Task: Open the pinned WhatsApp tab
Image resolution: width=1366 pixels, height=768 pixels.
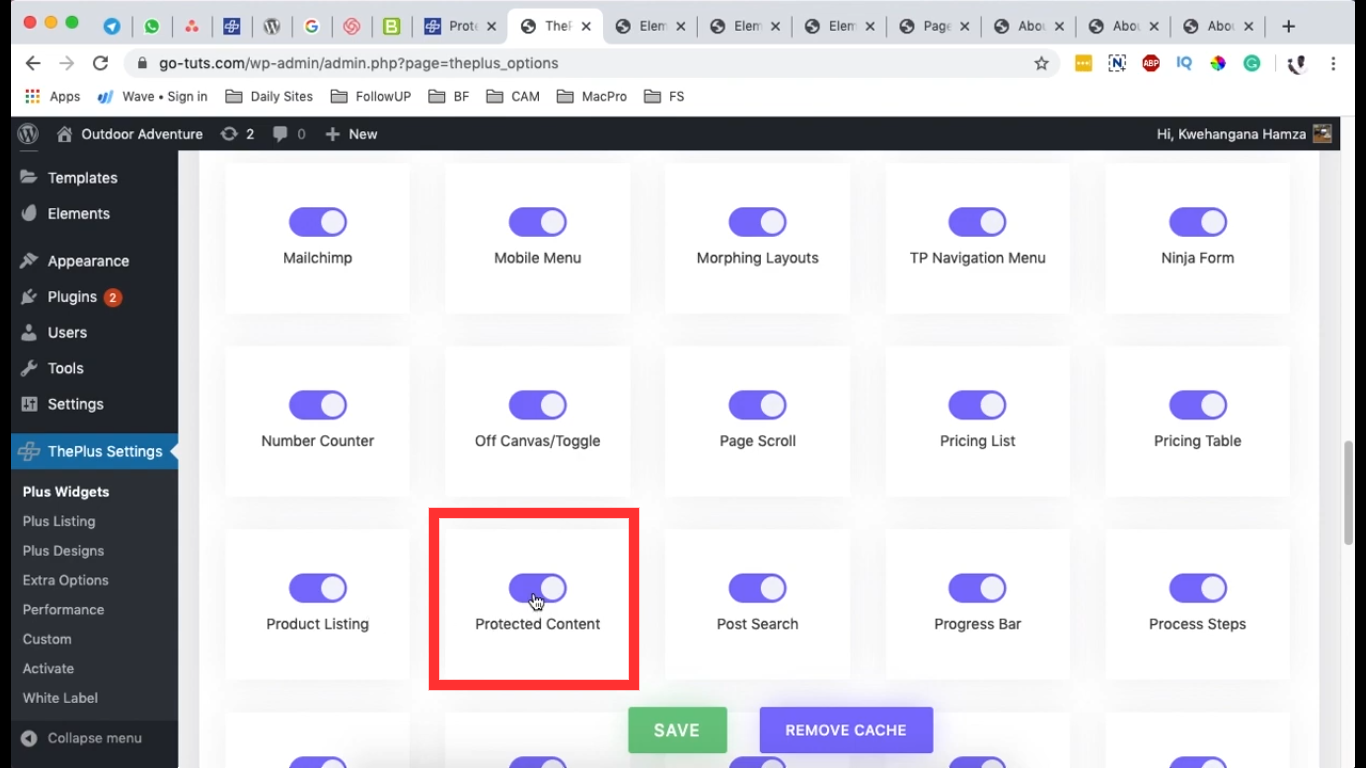Action: [x=152, y=26]
